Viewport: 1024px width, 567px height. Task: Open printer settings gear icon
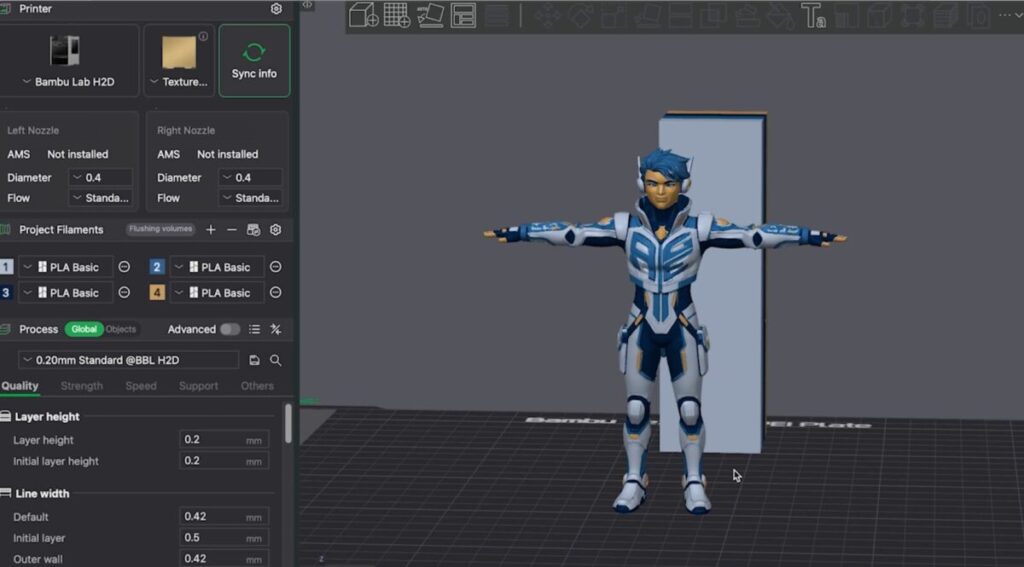pyautogui.click(x=276, y=9)
